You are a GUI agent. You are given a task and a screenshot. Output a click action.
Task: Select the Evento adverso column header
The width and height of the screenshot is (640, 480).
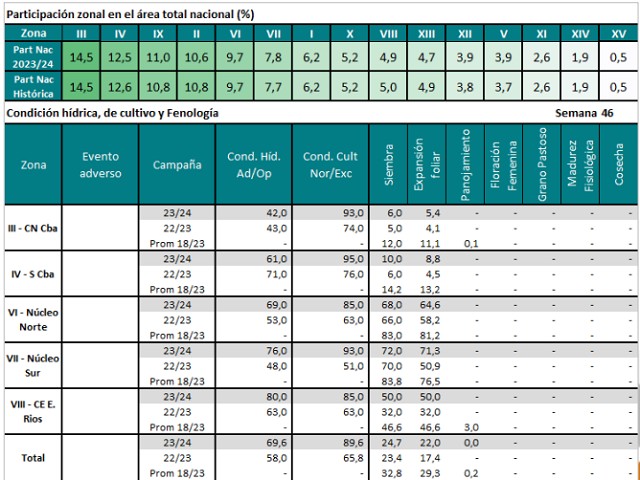100,164
